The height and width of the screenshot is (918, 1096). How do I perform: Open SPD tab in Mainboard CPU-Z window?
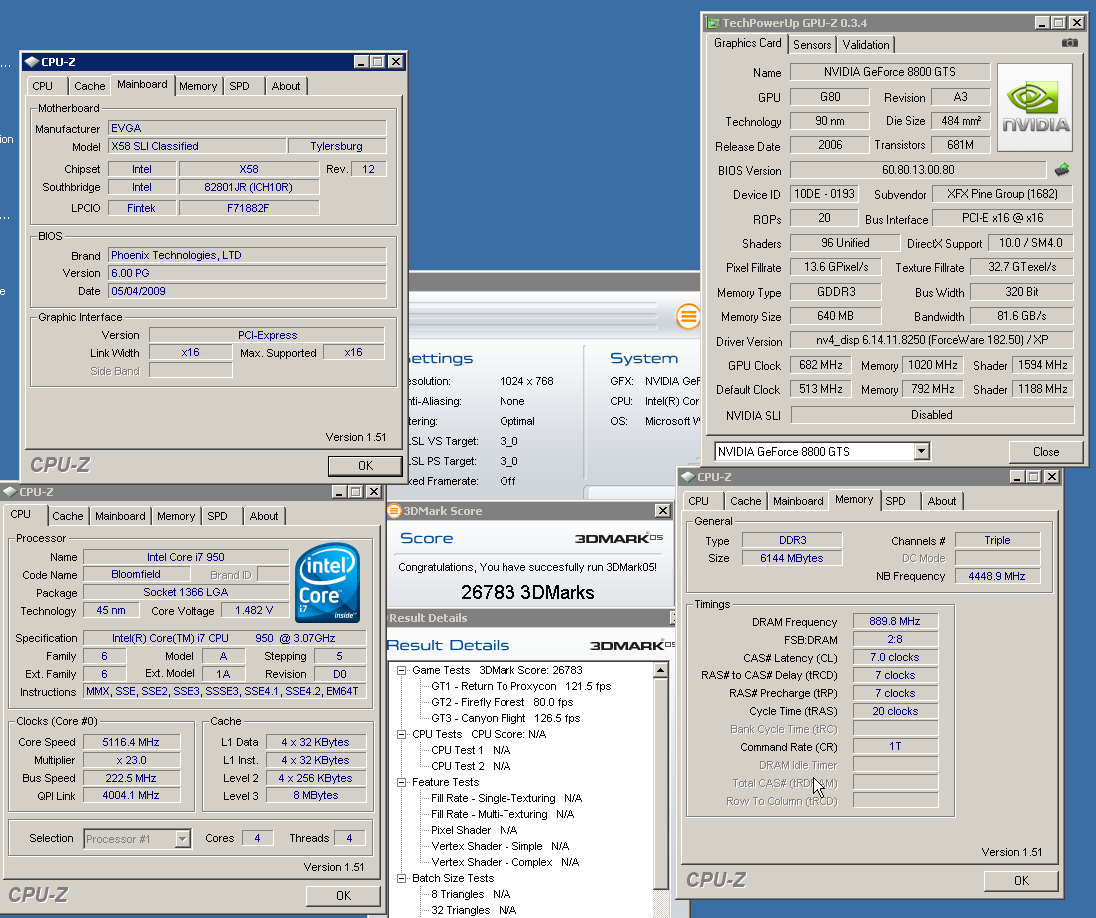pos(239,86)
